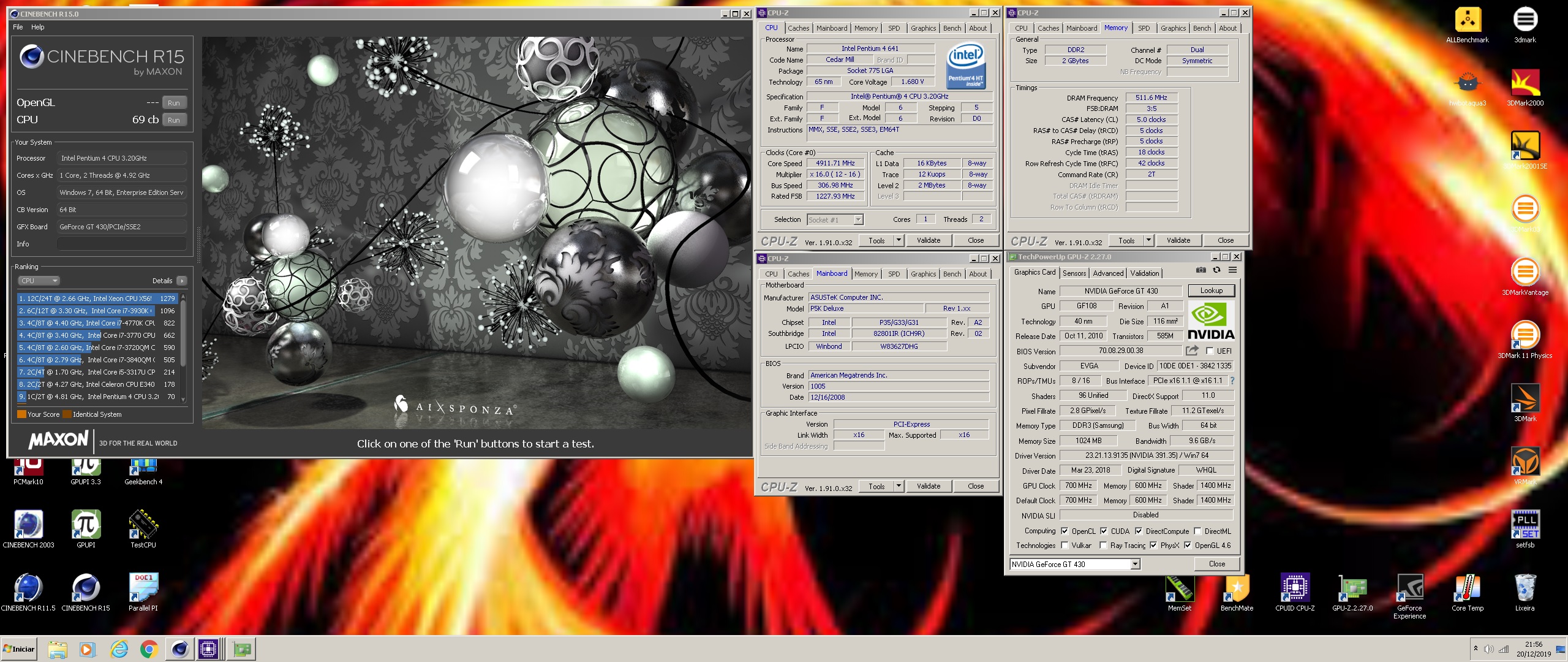Open the Socket #1 selection dropdown

click(835, 219)
